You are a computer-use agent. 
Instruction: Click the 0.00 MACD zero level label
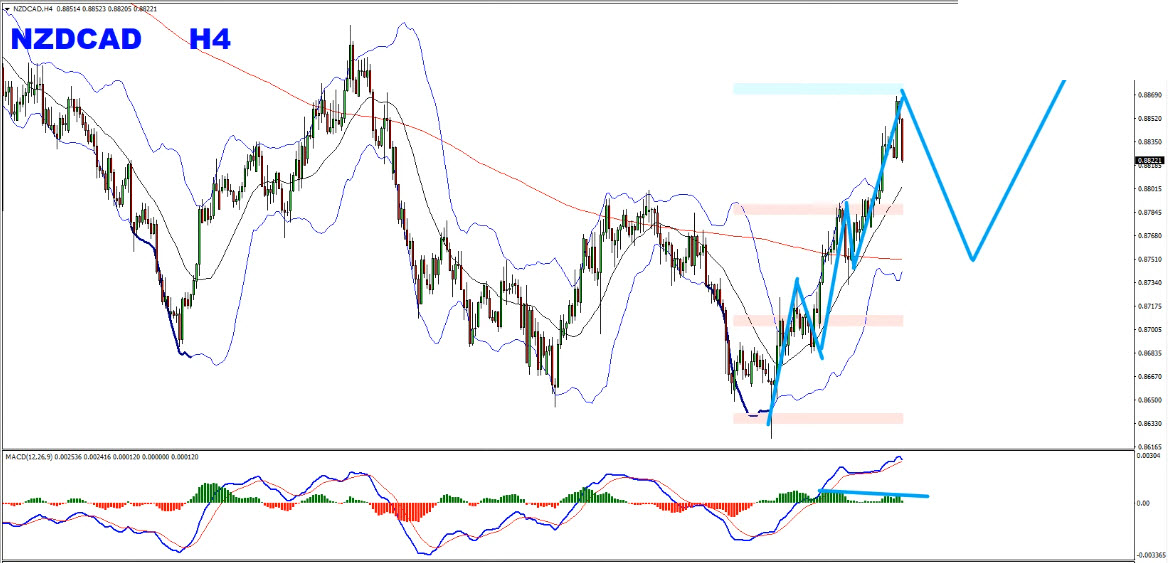(x=1142, y=503)
